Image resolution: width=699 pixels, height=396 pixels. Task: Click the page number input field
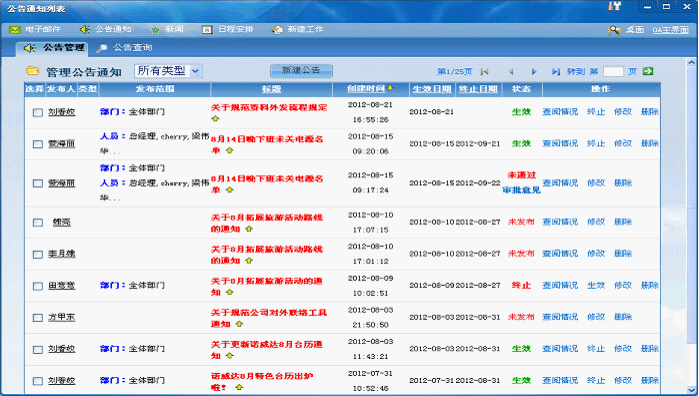click(613, 71)
